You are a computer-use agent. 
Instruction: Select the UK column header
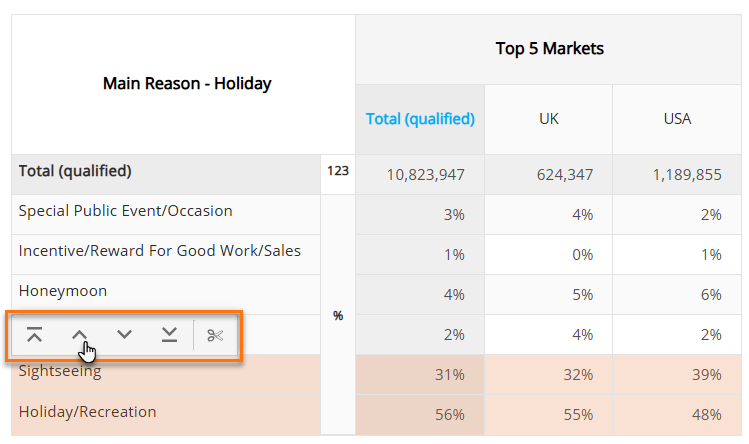(548, 119)
